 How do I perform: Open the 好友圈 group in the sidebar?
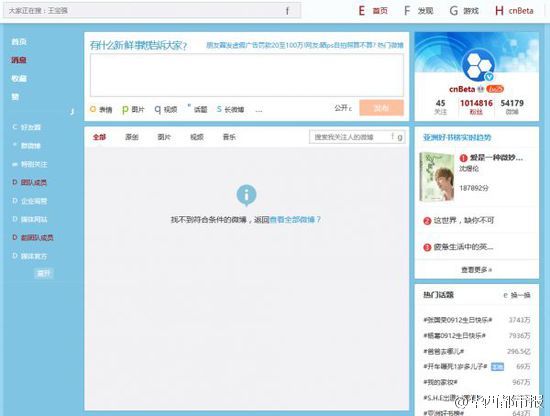(x=31, y=127)
